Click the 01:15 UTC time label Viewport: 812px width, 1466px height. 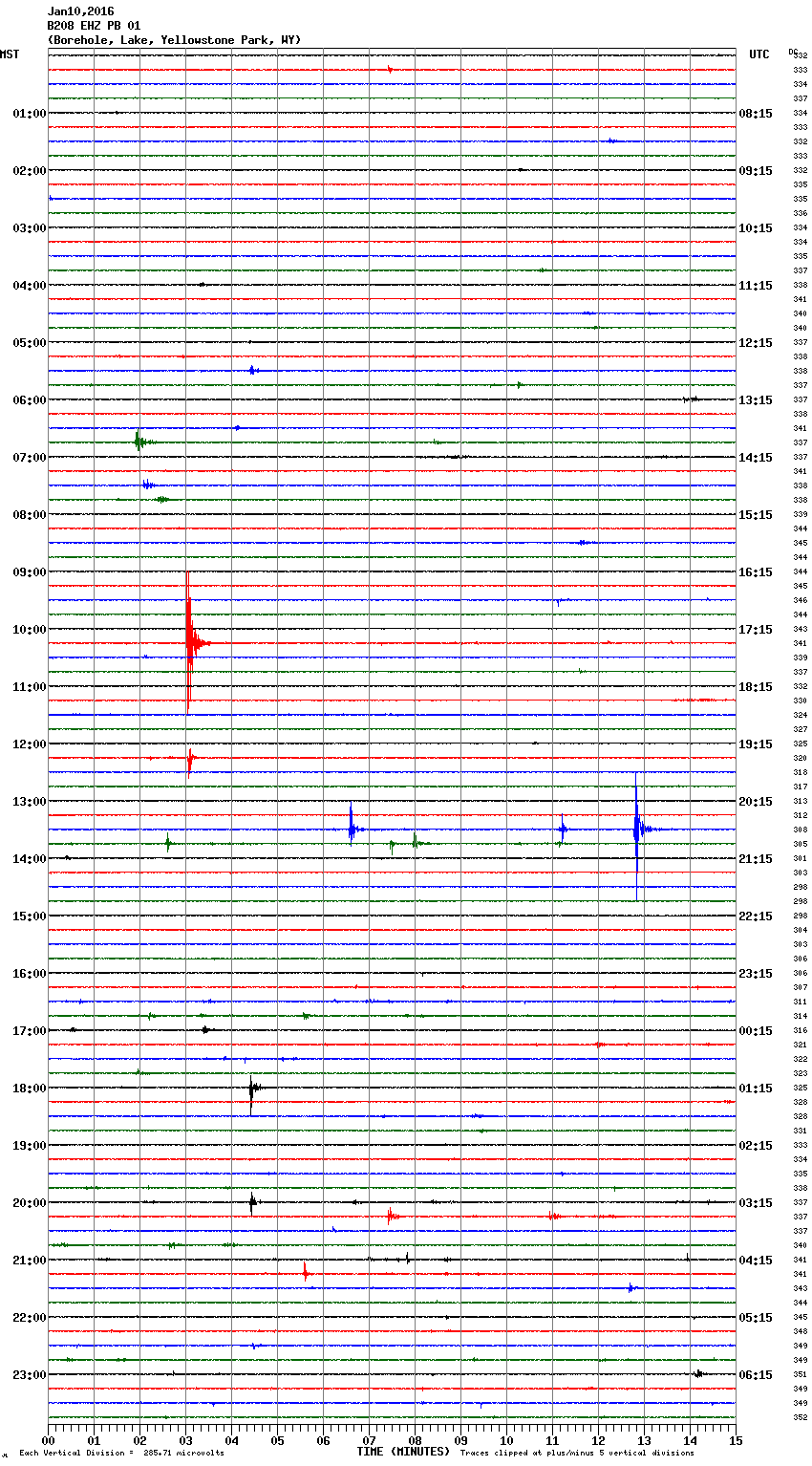coord(756,1089)
